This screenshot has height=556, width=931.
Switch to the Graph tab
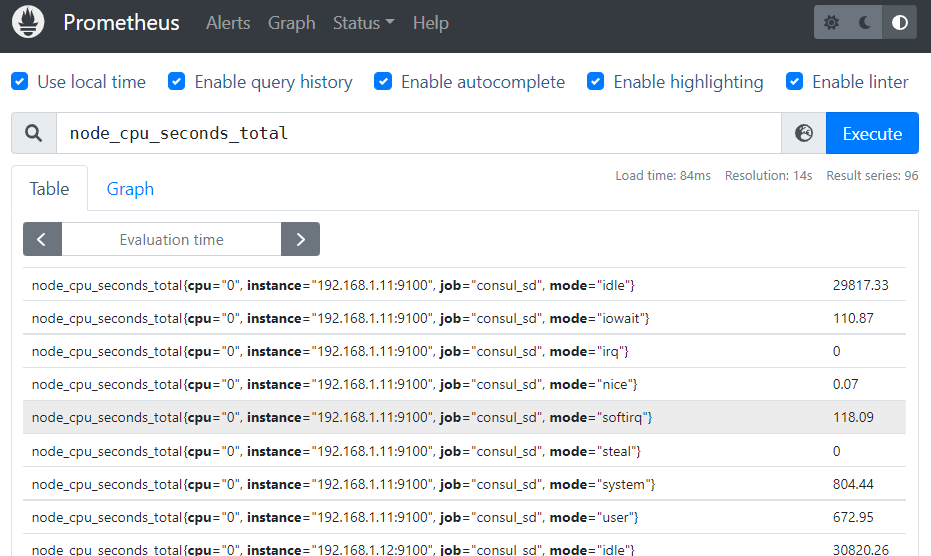coord(130,189)
